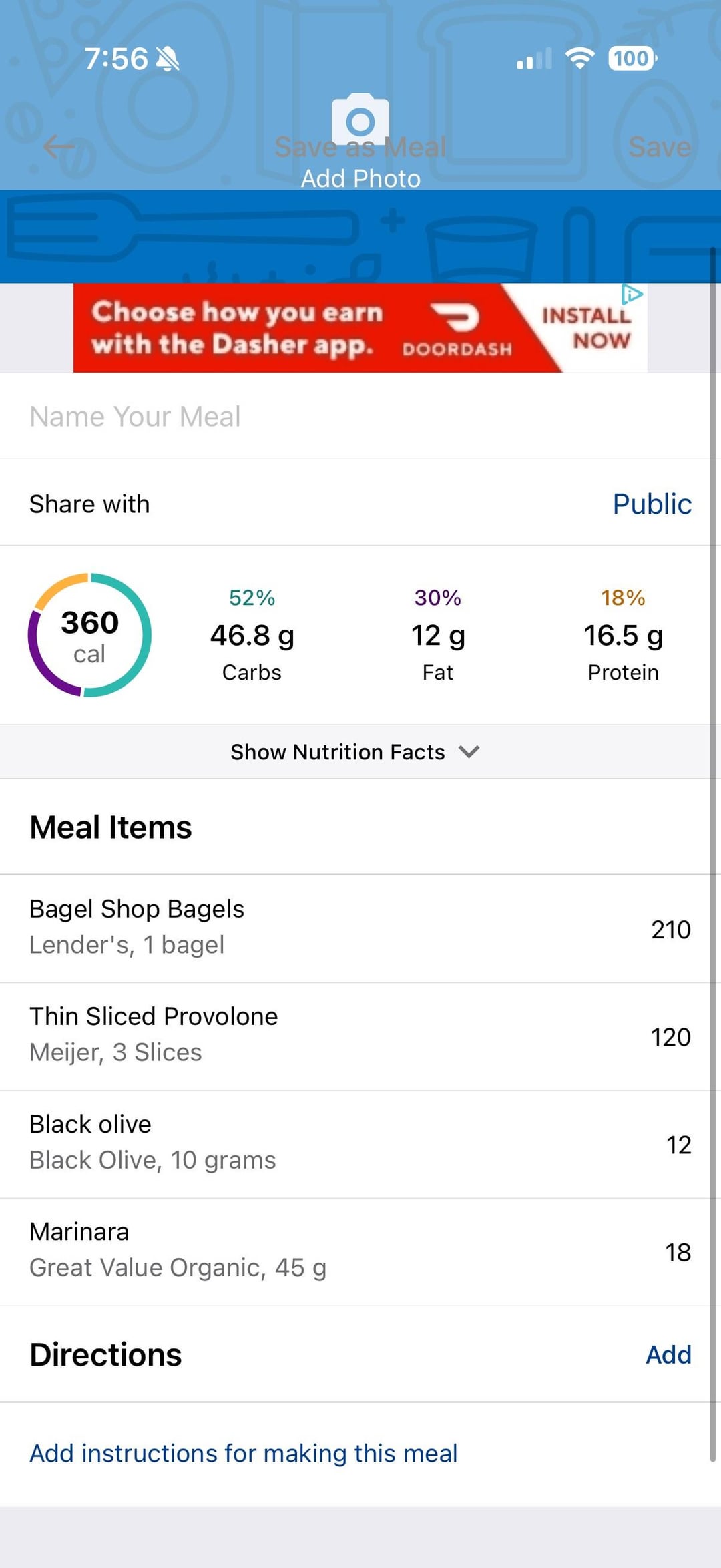Viewport: 721px width, 1568px height.
Task: Tap INSTALL NOW on DoorDash ad
Action: pos(586,328)
